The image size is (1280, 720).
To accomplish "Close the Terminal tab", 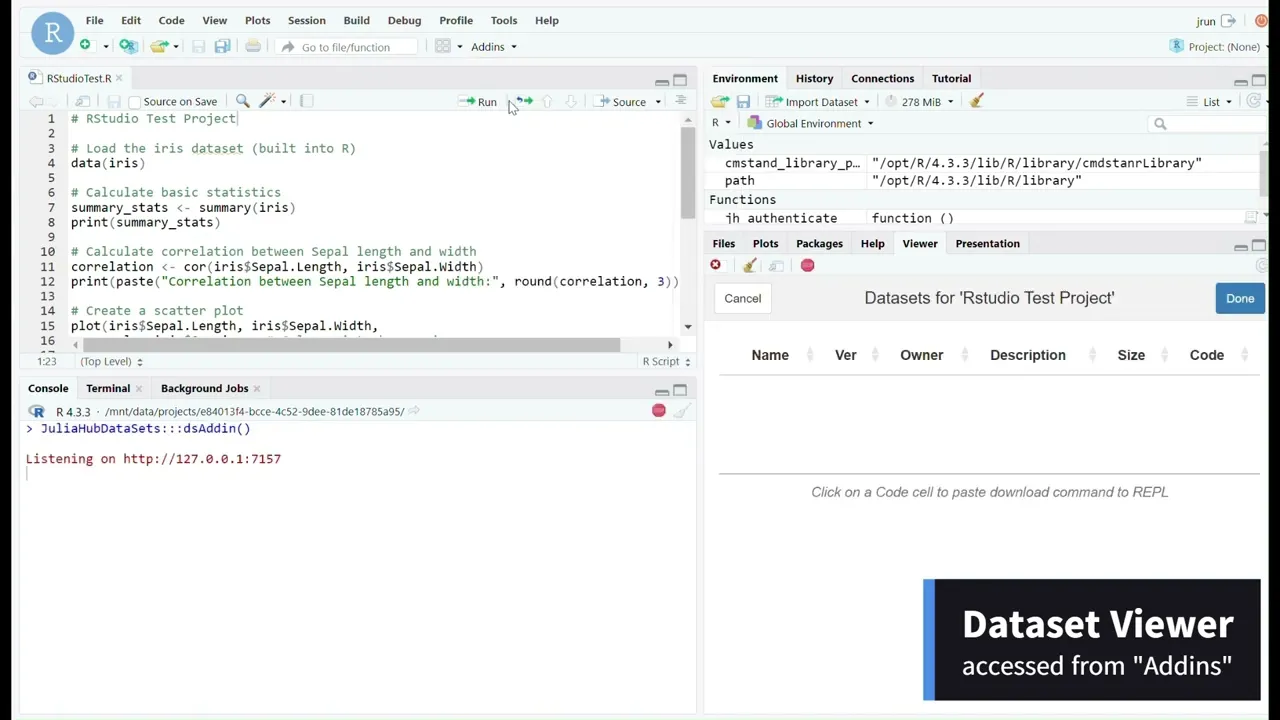I will pyautogui.click(x=138, y=388).
